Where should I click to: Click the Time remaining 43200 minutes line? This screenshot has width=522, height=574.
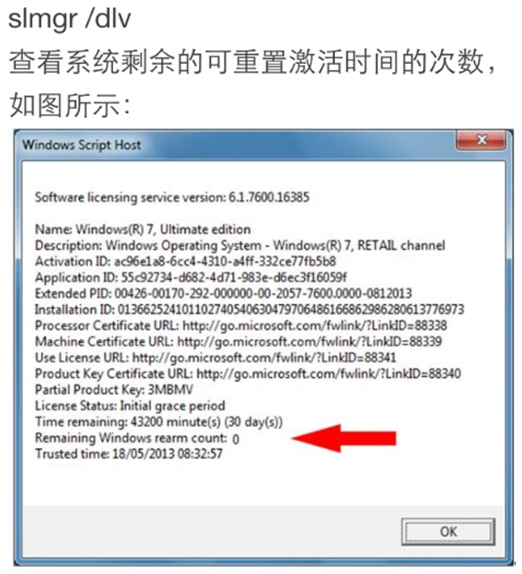click(159, 422)
